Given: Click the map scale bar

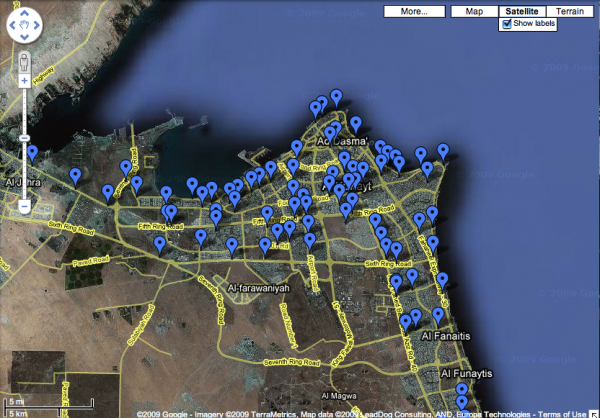Looking at the screenshot, I should click(x=49, y=408).
